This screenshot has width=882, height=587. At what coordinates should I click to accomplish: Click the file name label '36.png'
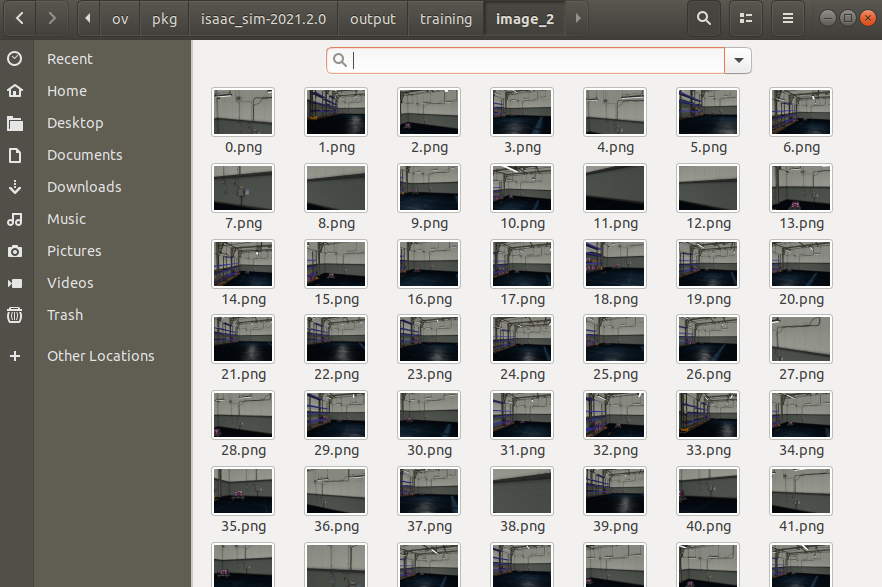tap(336, 526)
